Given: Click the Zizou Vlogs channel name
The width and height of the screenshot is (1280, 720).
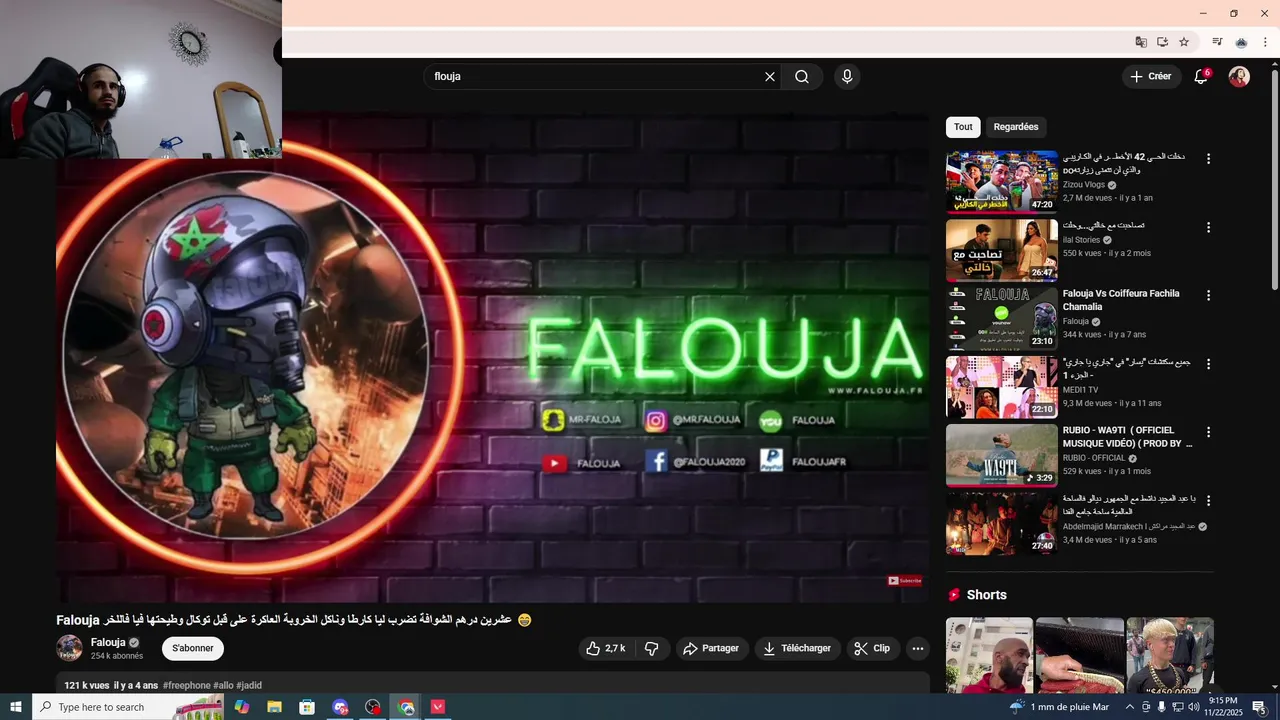Looking at the screenshot, I should point(1084,185).
